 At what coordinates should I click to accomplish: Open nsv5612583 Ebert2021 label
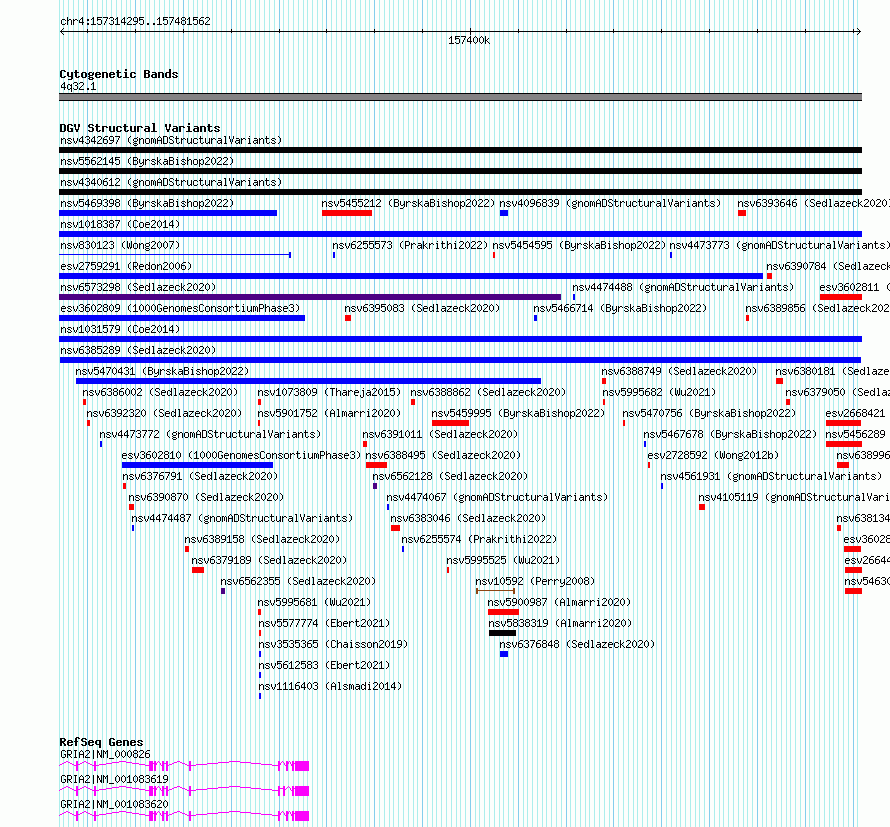click(324, 665)
